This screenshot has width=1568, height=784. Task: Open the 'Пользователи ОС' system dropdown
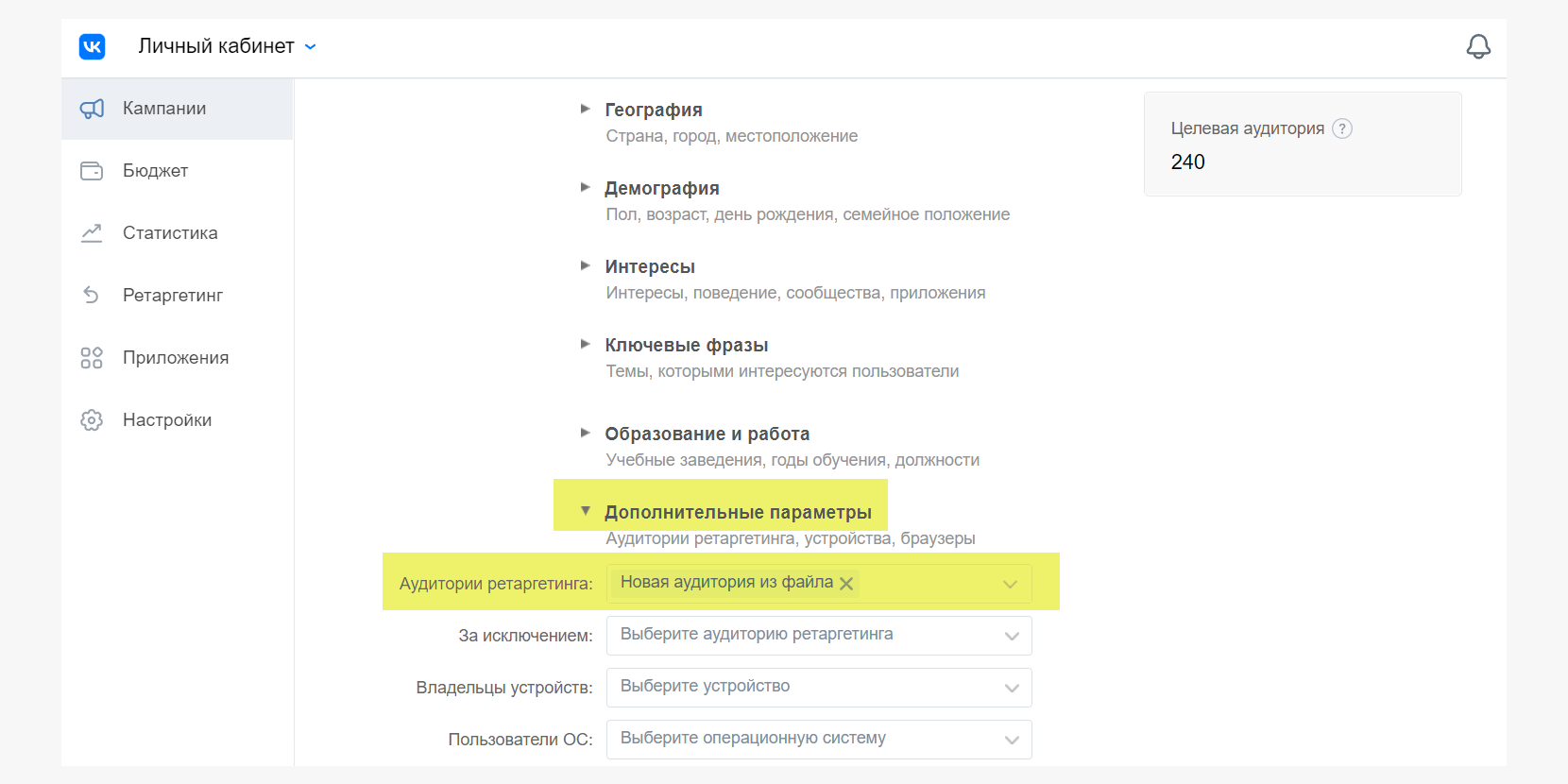818,739
